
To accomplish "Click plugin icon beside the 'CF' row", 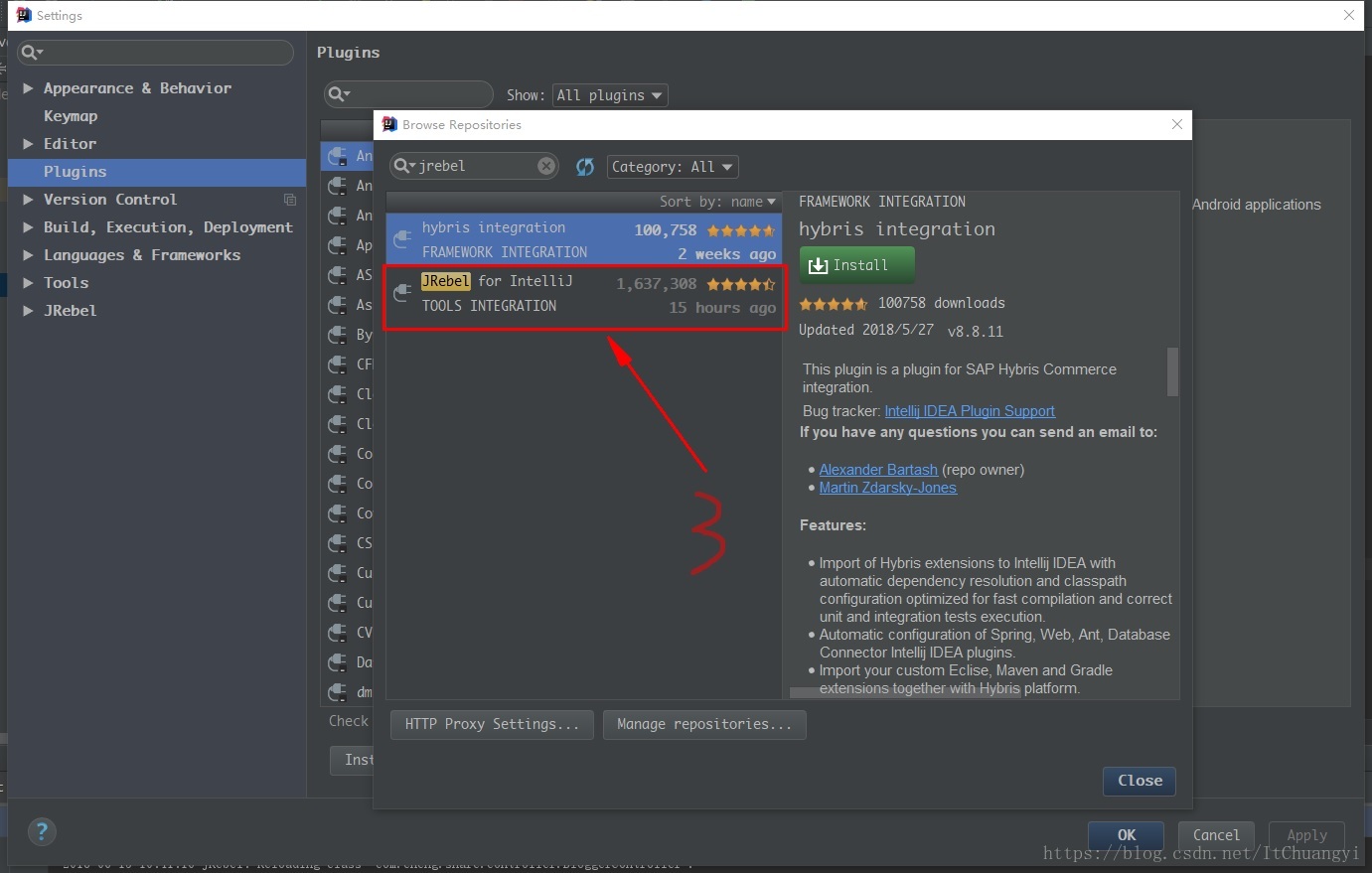I will coord(338,364).
